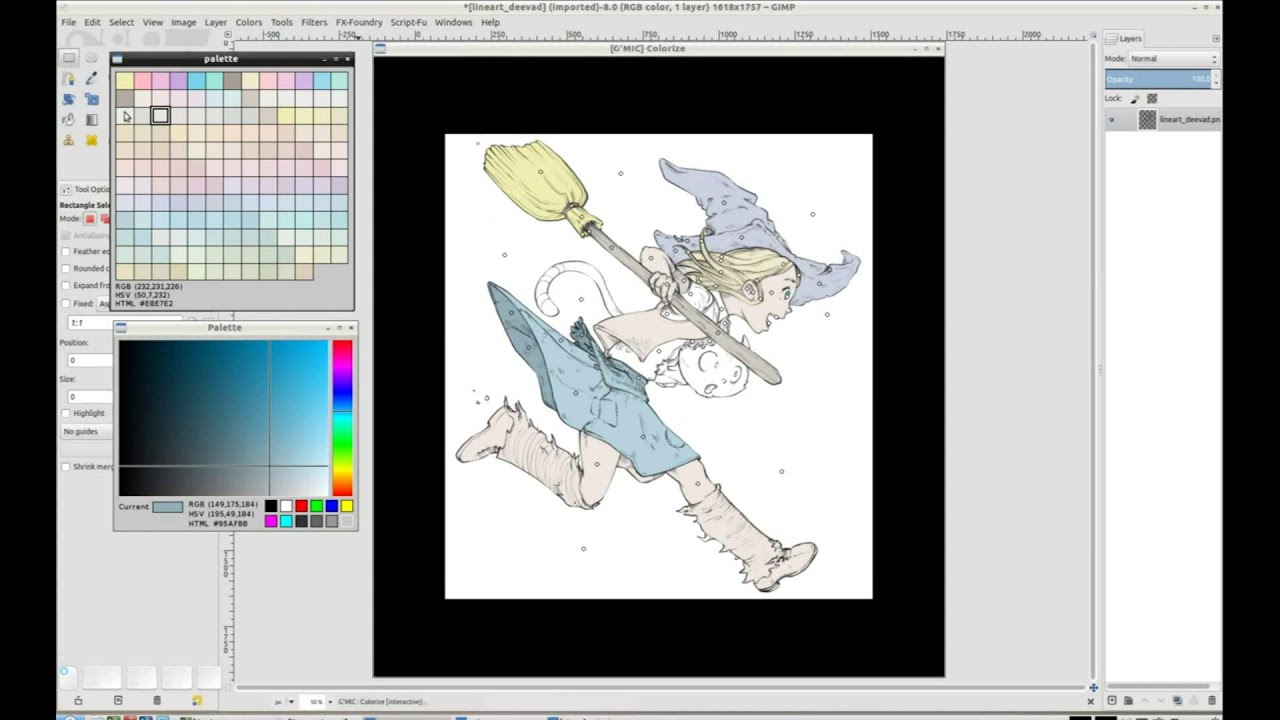Toggle the Fixed aspect checkbox
Viewport: 1280px width, 720px height.
pos(66,303)
